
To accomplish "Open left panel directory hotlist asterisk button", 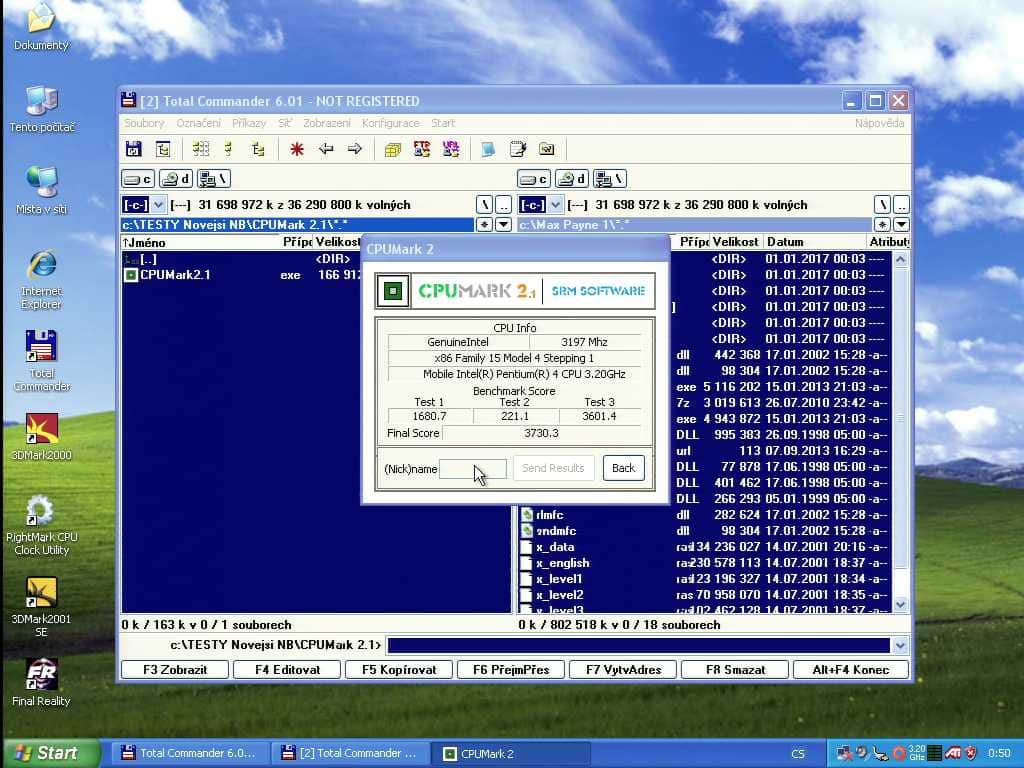I will (485, 225).
